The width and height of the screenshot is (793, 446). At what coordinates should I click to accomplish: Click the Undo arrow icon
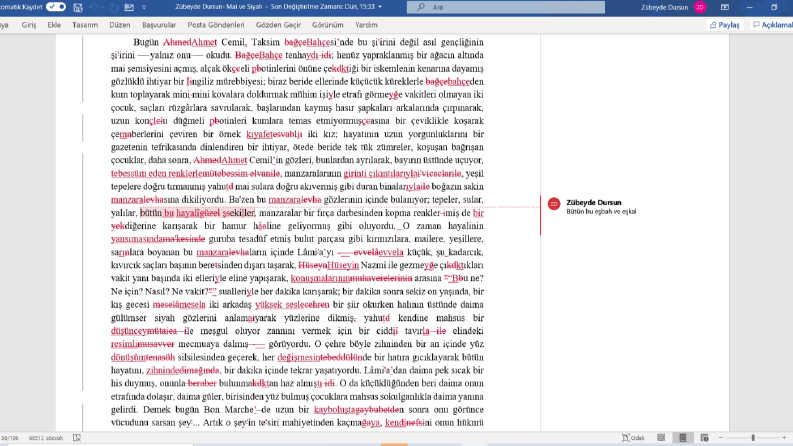[93, 8]
